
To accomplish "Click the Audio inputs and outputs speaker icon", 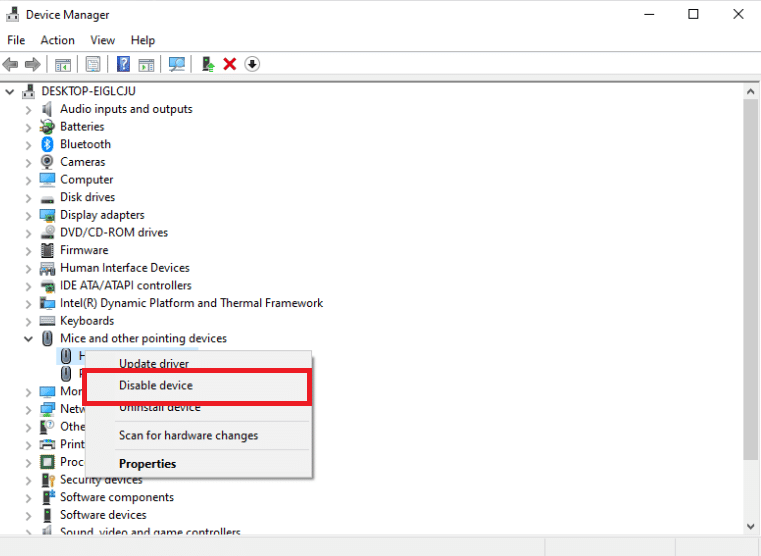I will tap(47, 109).
